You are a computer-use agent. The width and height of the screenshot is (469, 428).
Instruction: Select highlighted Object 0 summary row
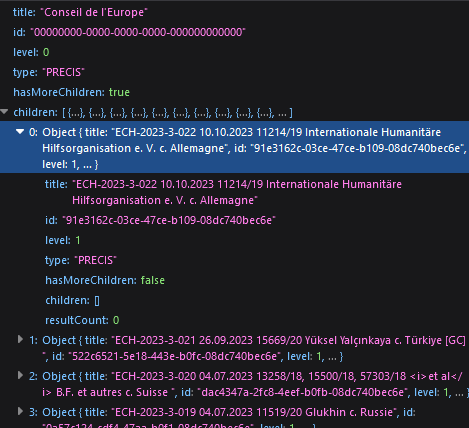click(234, 148)
